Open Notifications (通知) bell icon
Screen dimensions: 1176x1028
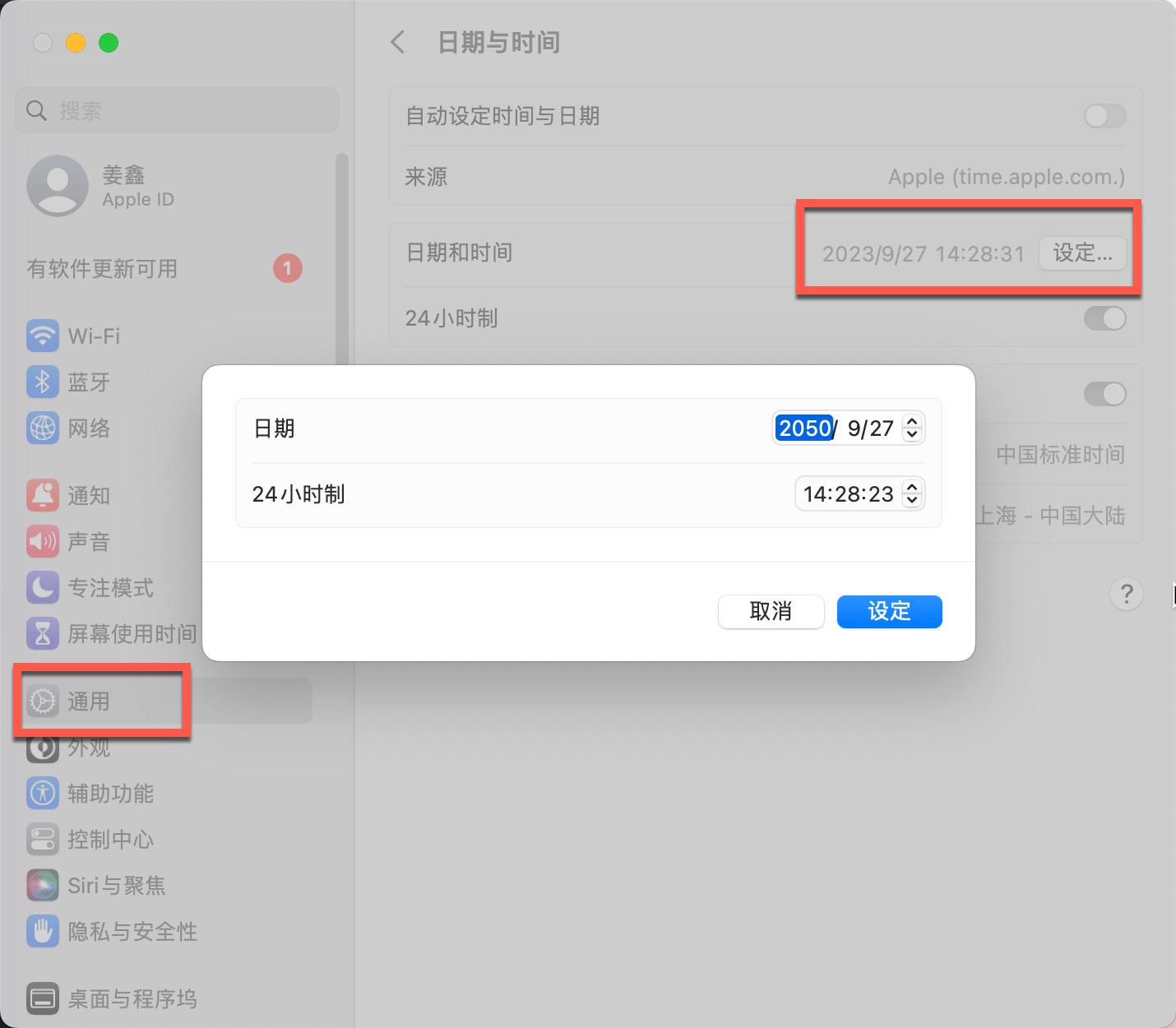[x=43, y=495]
